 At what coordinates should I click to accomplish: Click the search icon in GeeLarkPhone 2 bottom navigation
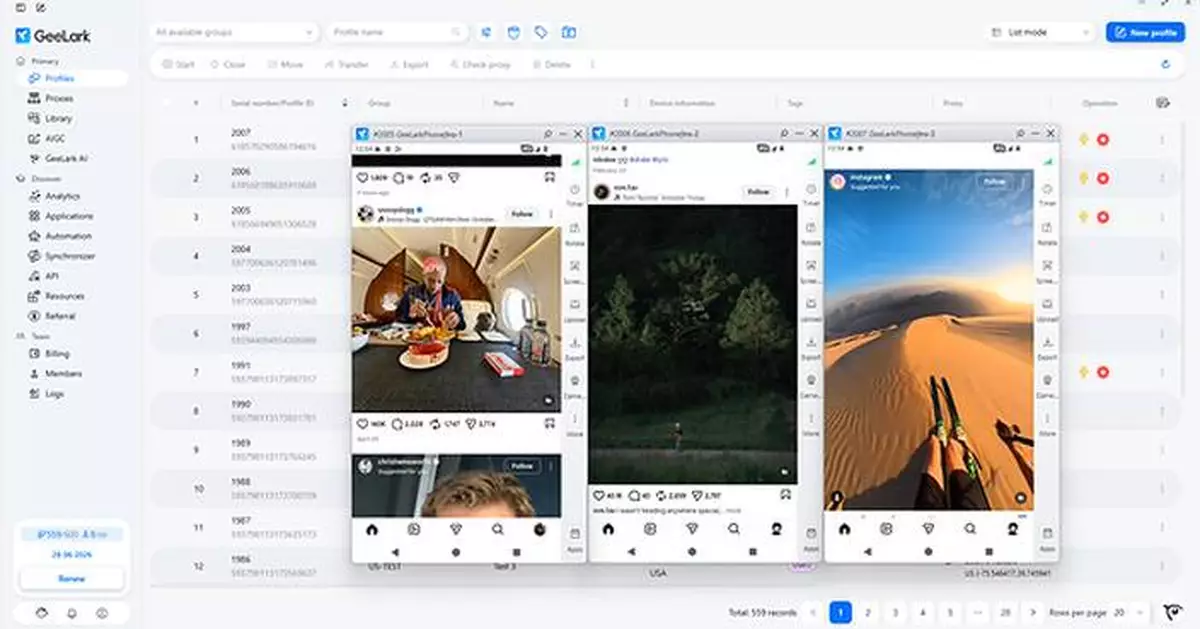(x=734, y=528)
